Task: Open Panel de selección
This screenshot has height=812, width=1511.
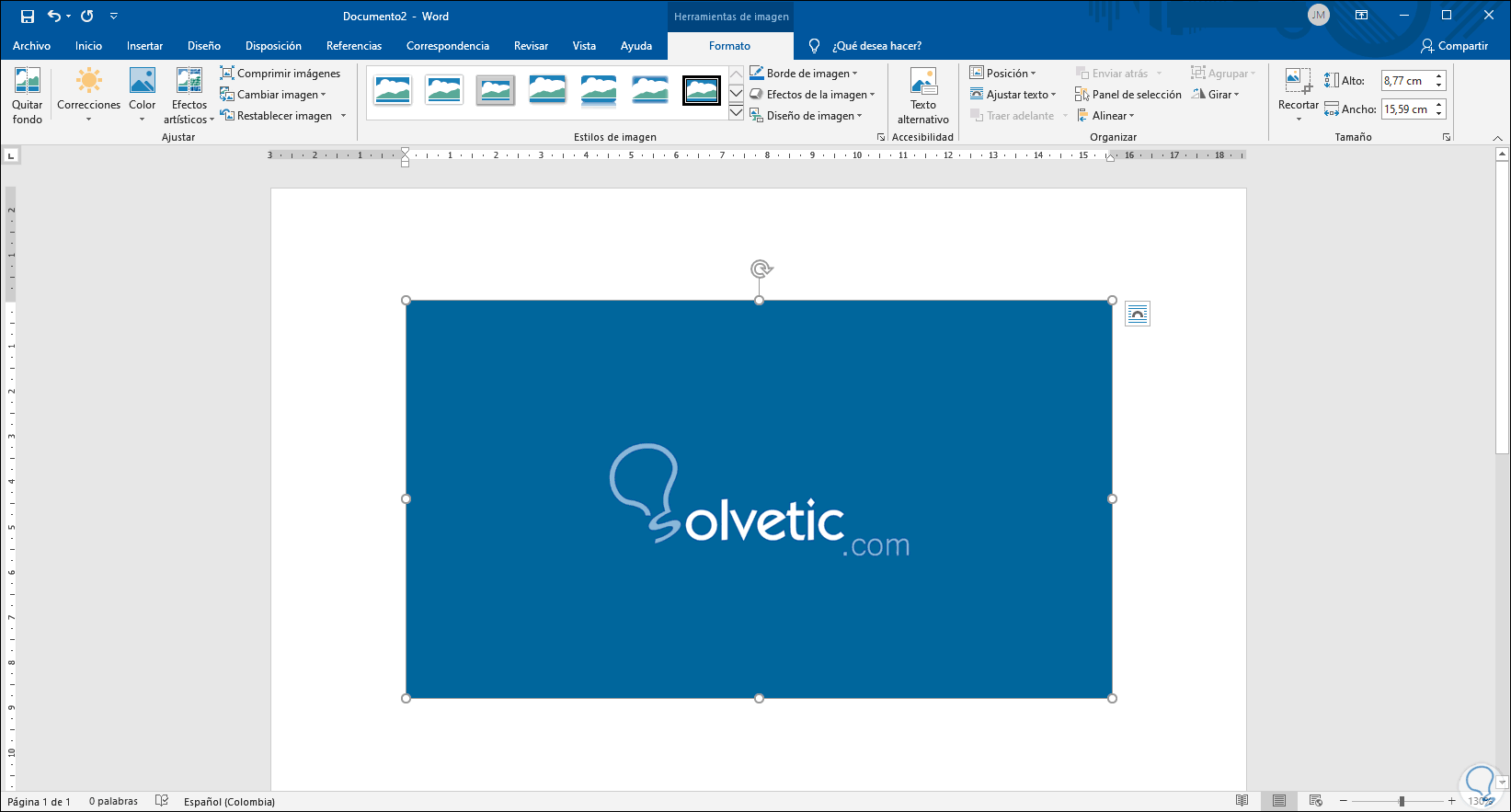Action: click(x=1128, y=95)
